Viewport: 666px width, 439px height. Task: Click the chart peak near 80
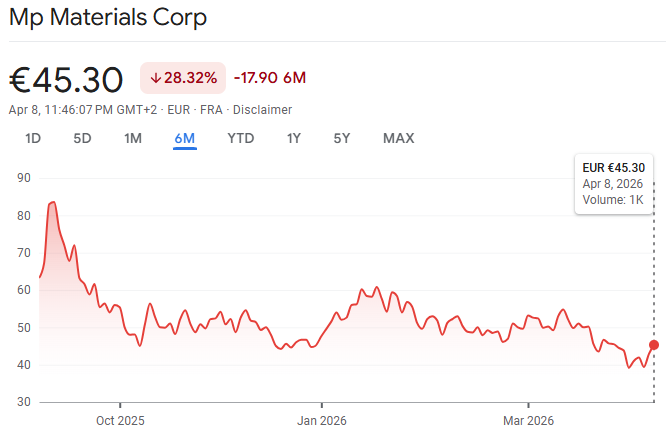click(x=52, y=203)
